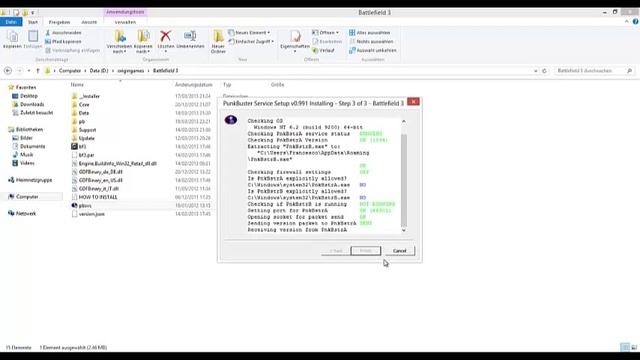Image resolution: width=640 pixels, height=360 pixels.
Task: Switch to large icons view in status bar
Action: 634,347
